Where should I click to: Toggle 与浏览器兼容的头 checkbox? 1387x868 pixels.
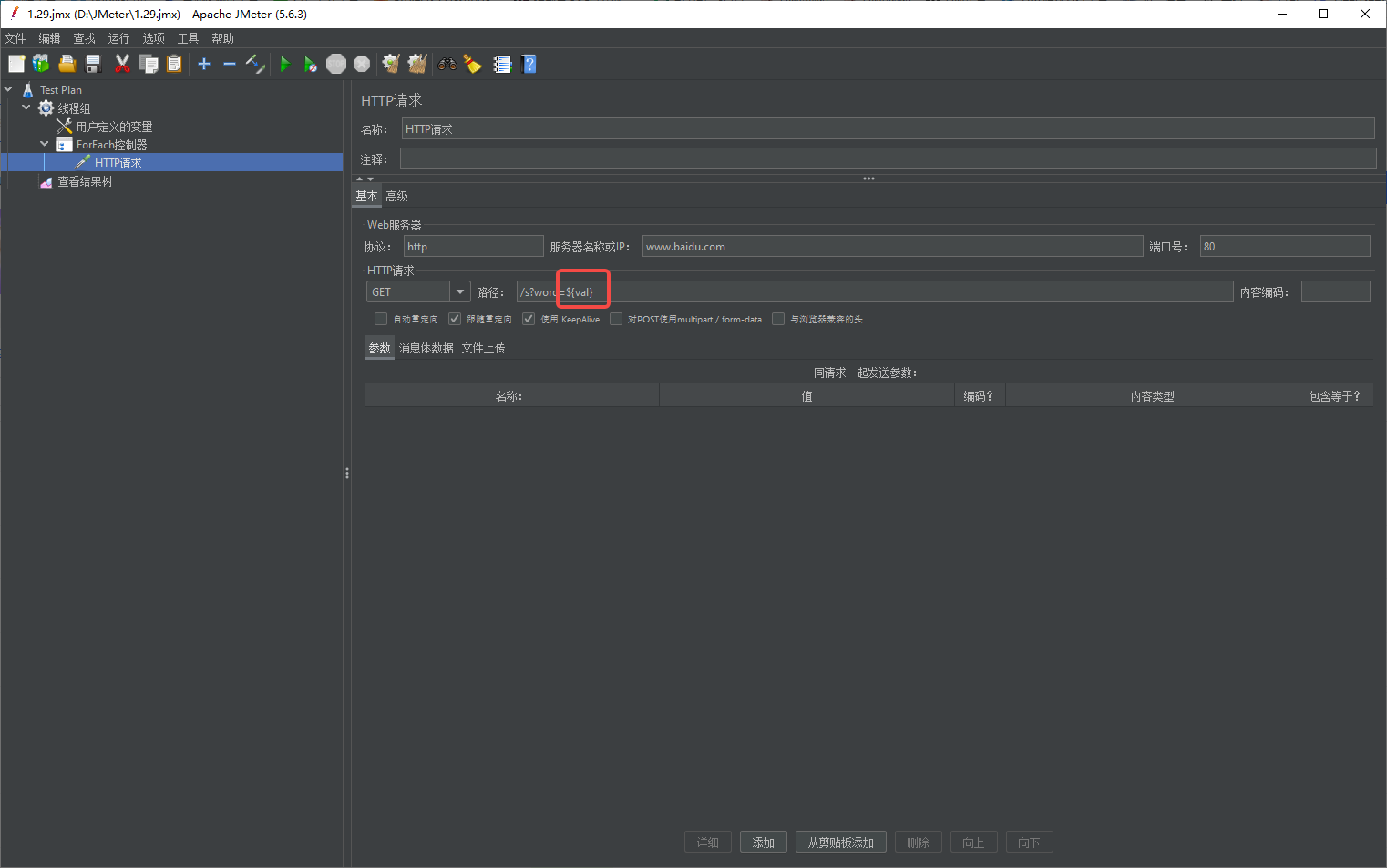tap(778, 319)
